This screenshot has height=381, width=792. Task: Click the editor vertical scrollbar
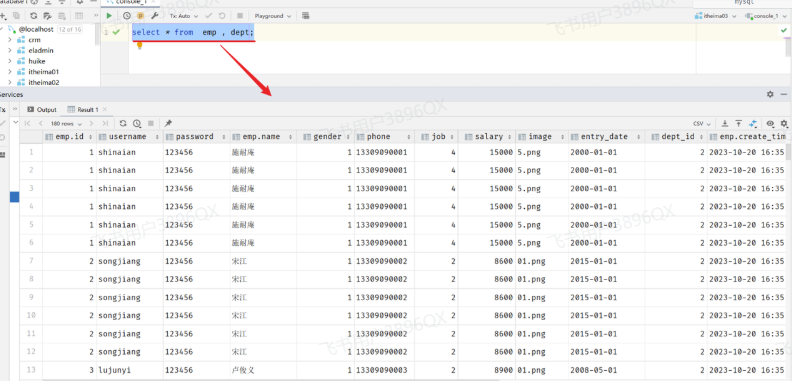(788, 46)
